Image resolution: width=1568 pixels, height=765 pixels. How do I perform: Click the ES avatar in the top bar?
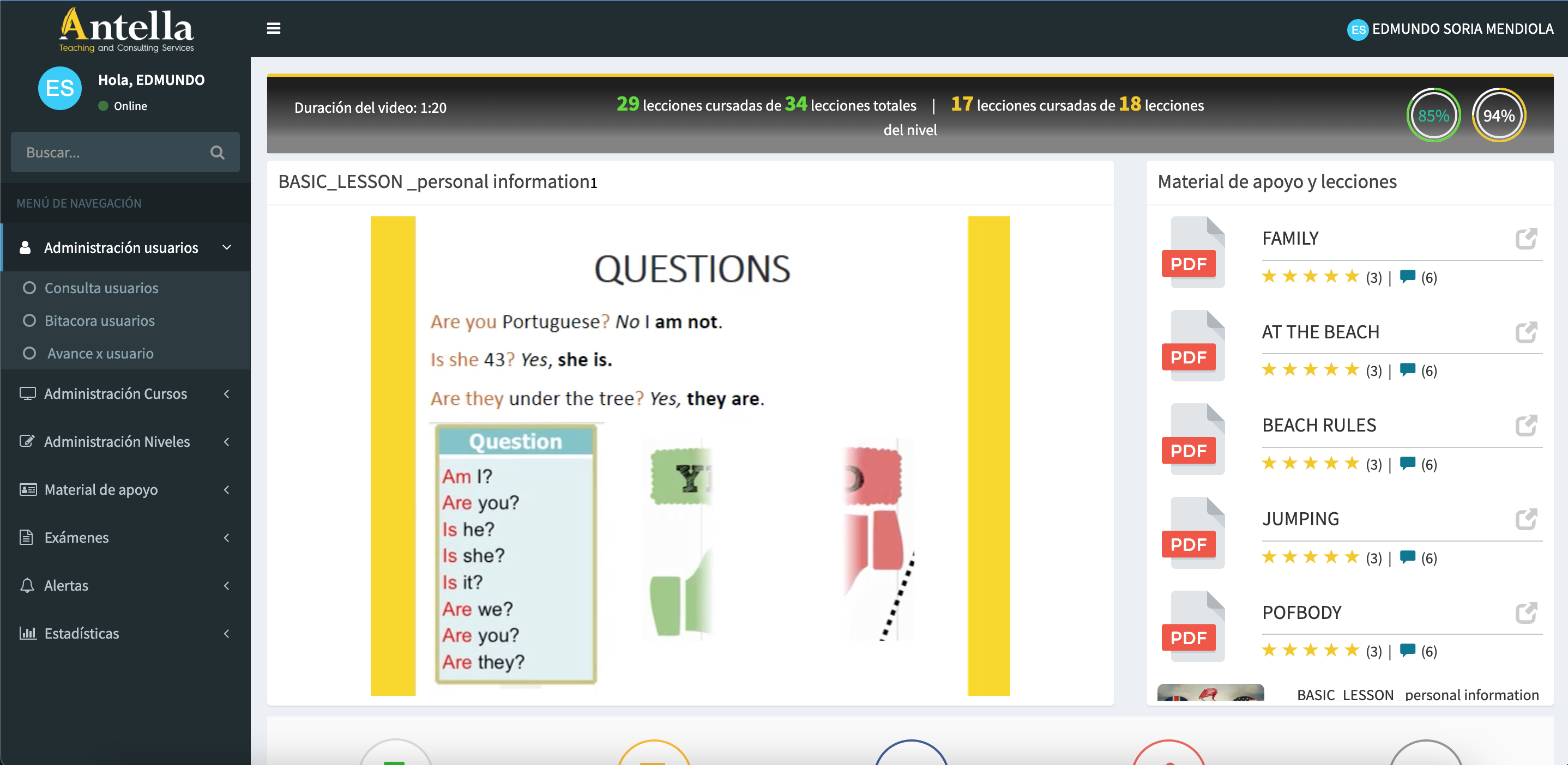(x=1358, y=29)
